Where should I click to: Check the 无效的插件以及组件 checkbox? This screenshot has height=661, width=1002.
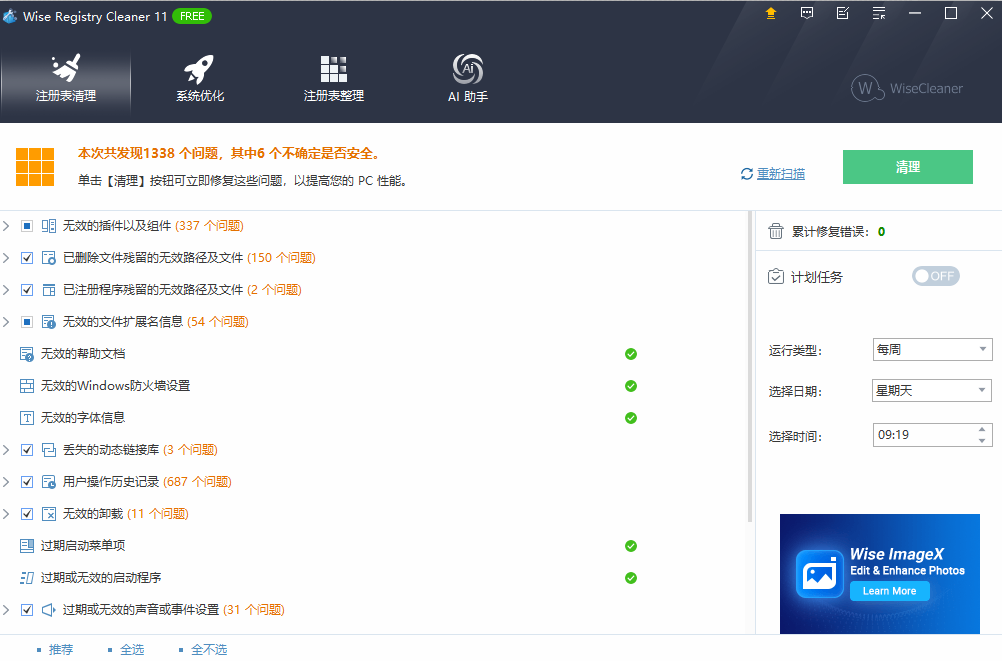click(x=25, y=225)
